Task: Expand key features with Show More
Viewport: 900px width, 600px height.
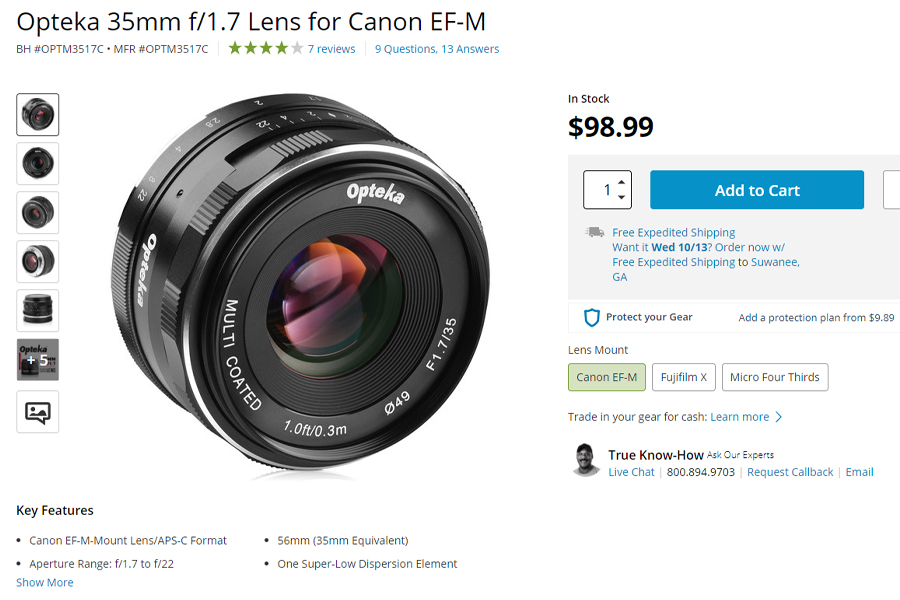Action: pyautogui.click(x=45, y=583)
